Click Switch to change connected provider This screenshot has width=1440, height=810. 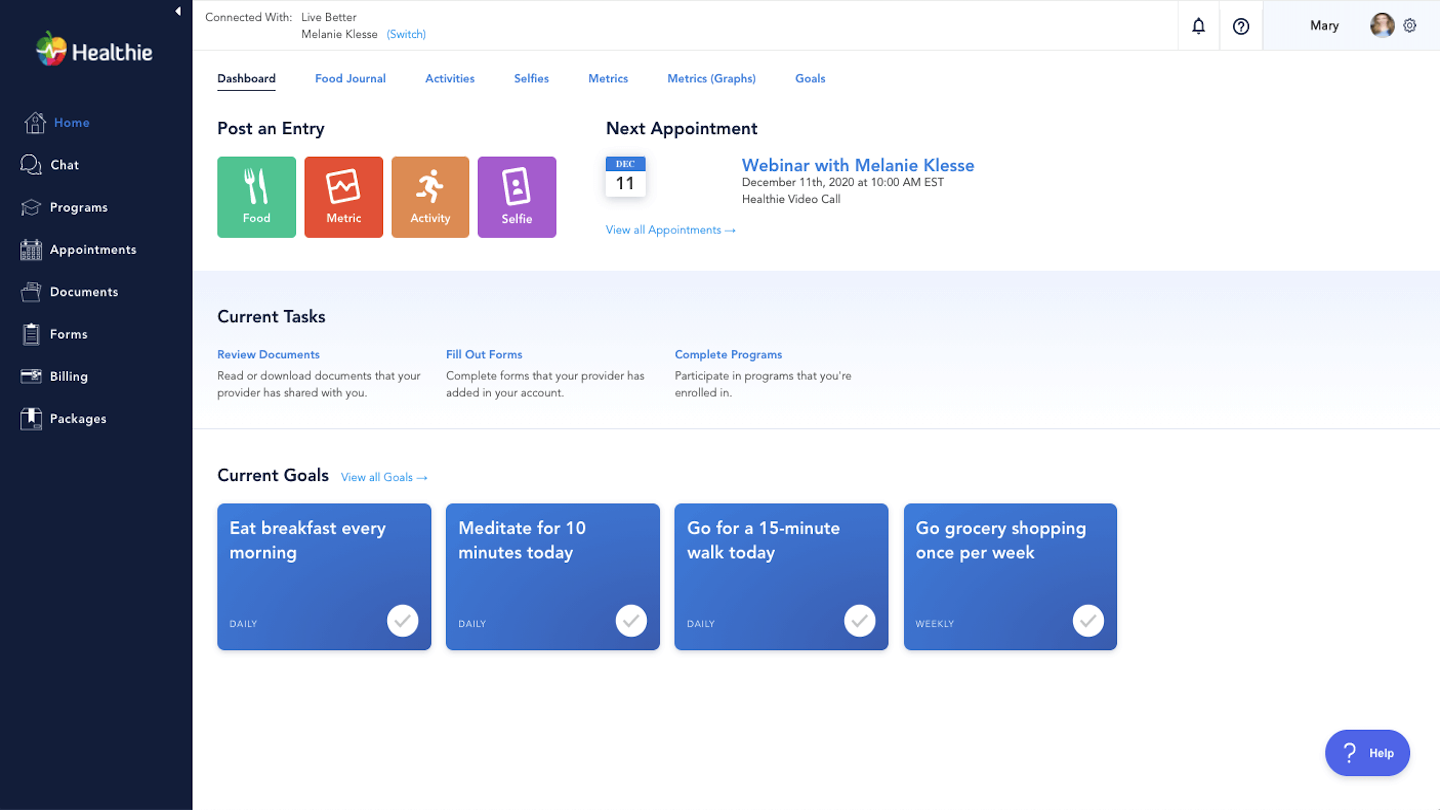pos(406,34)
